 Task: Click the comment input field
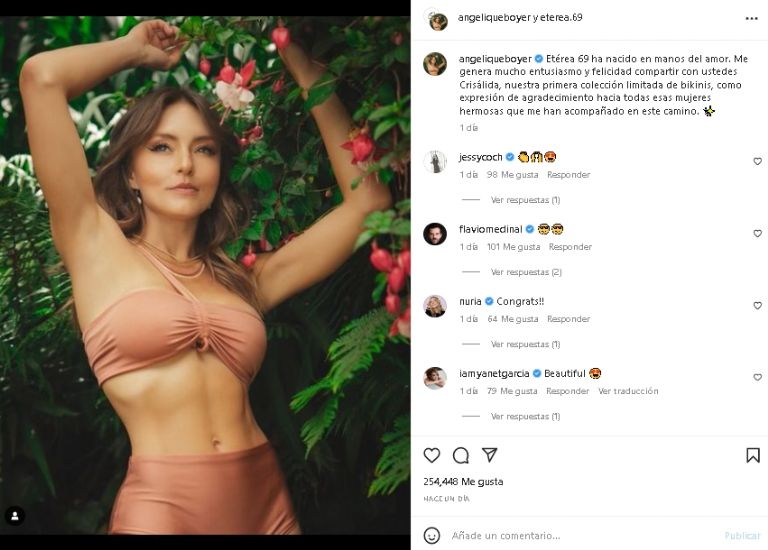click(580, 535)
